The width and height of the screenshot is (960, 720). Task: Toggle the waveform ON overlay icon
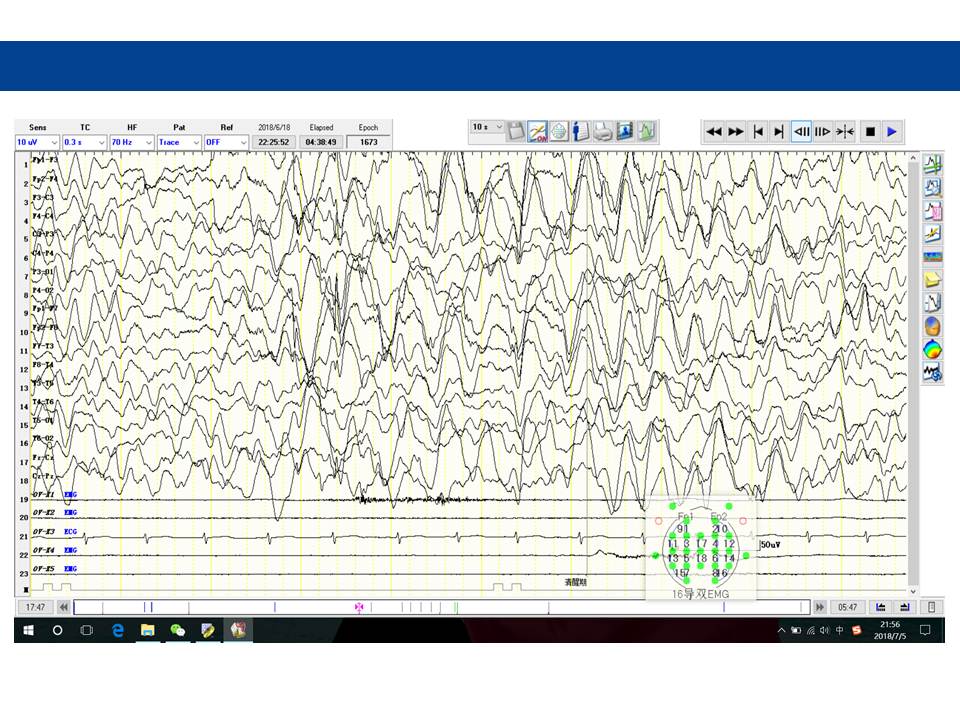tap(538, 131)
